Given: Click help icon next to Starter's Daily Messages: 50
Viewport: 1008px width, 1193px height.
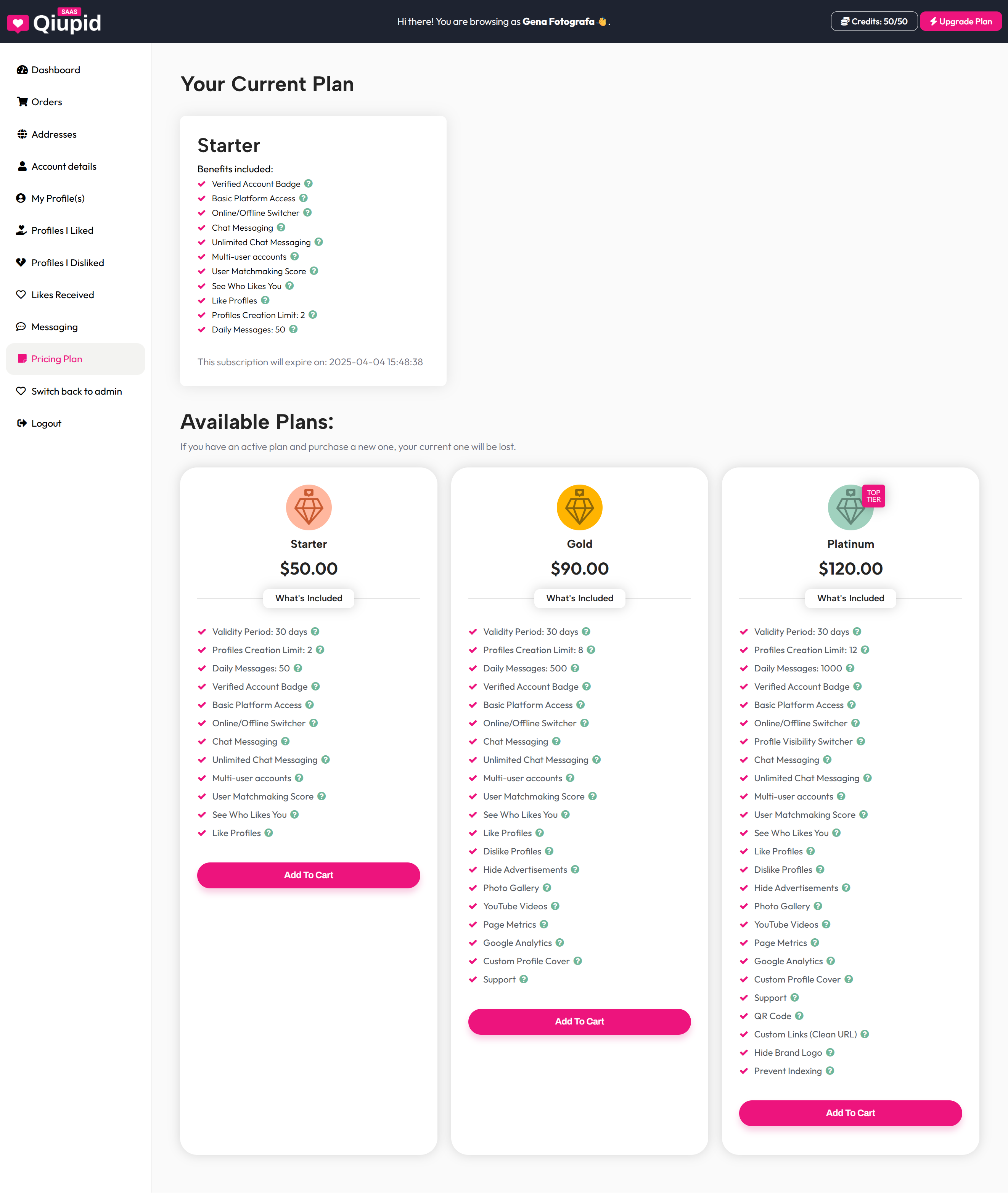Looking at the screenshot, I should point(298,668).
